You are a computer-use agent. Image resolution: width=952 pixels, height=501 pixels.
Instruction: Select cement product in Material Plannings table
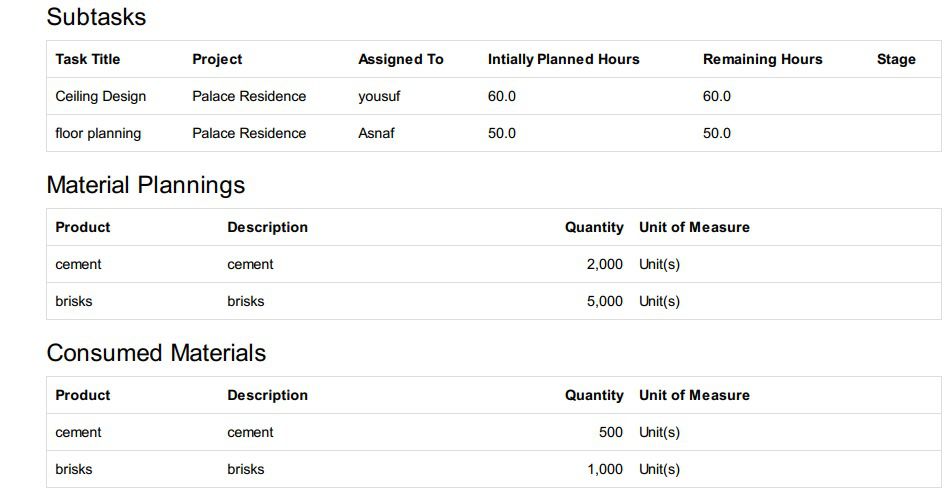(78, 264)
